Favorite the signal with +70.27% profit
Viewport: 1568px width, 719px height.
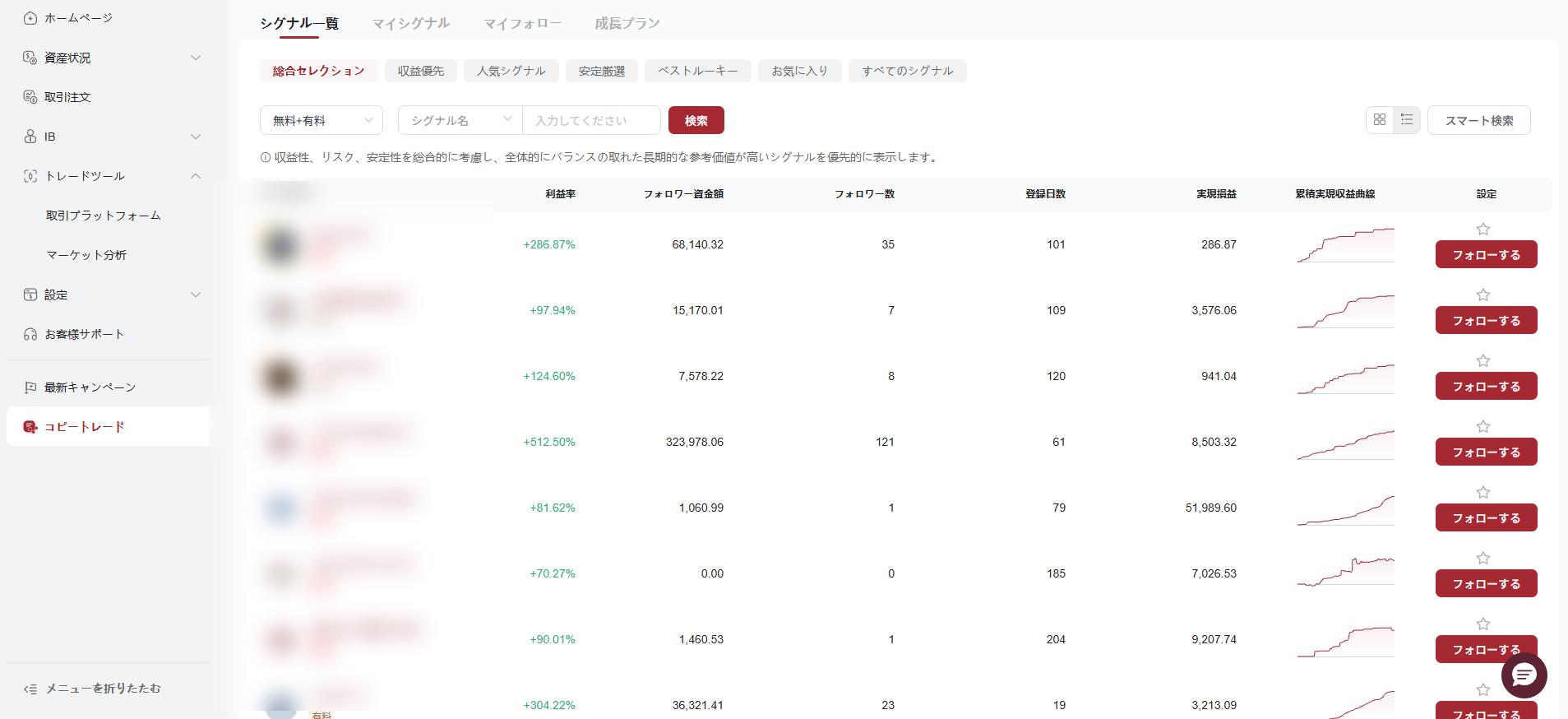pos(1483,558)
